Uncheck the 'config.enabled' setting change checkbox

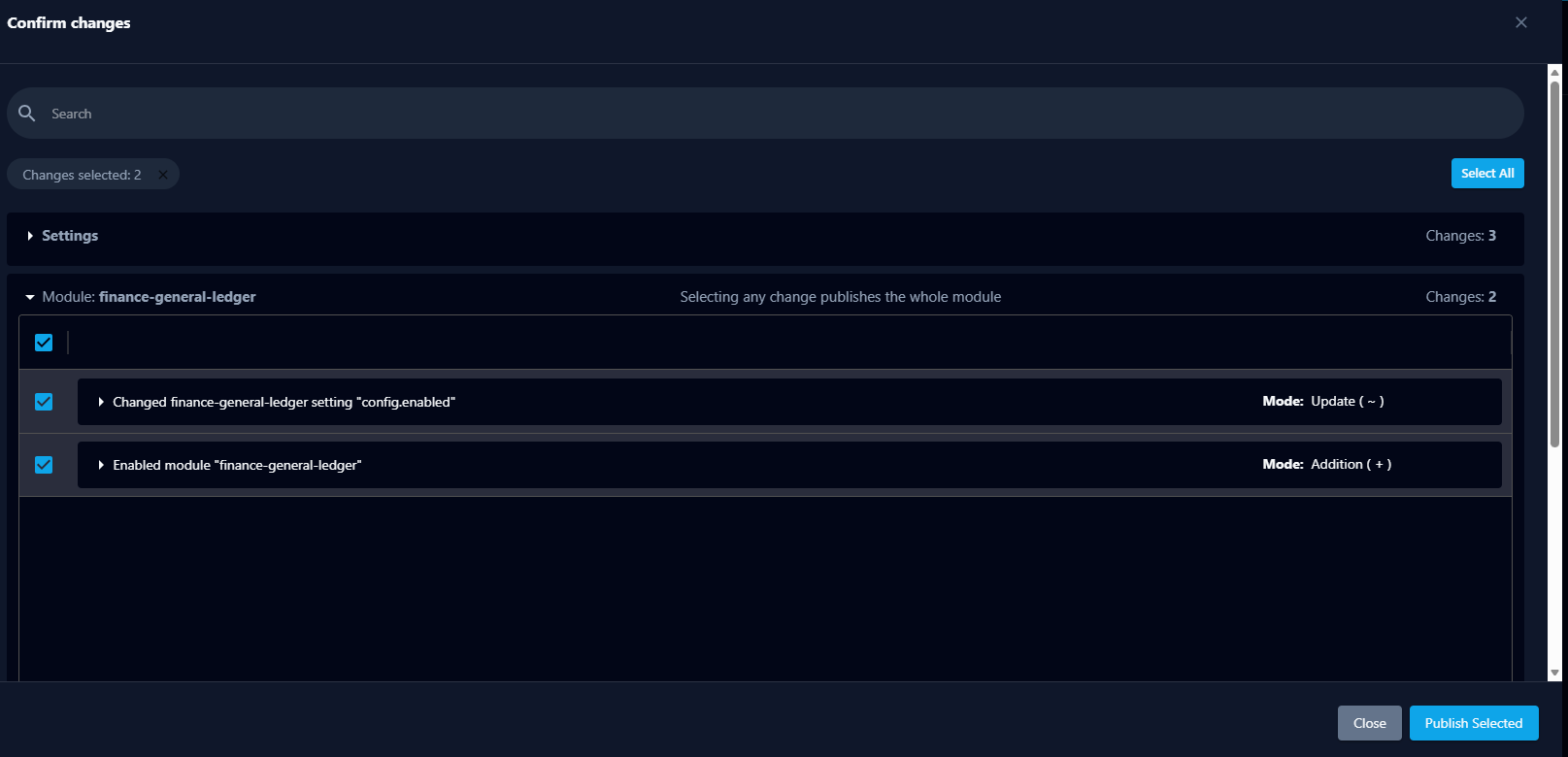44,402
